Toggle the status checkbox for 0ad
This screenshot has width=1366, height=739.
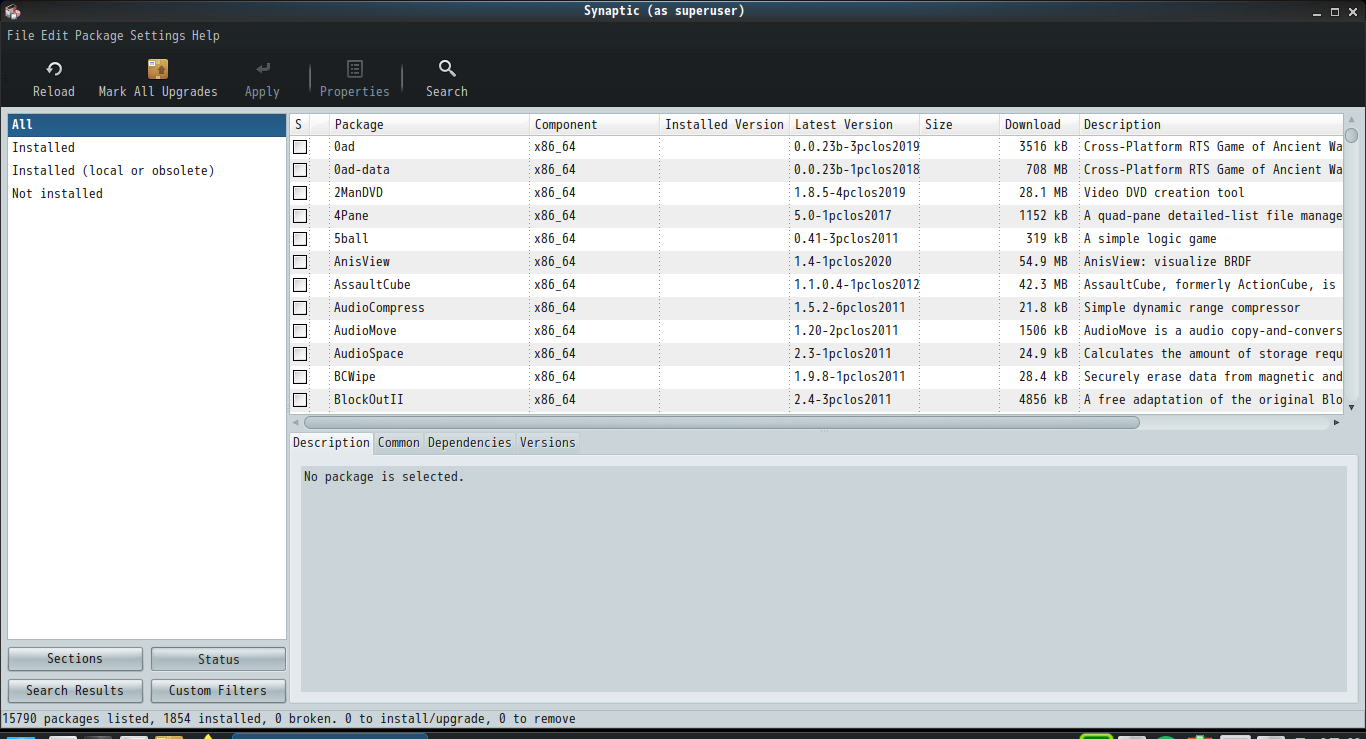[300, 147]
